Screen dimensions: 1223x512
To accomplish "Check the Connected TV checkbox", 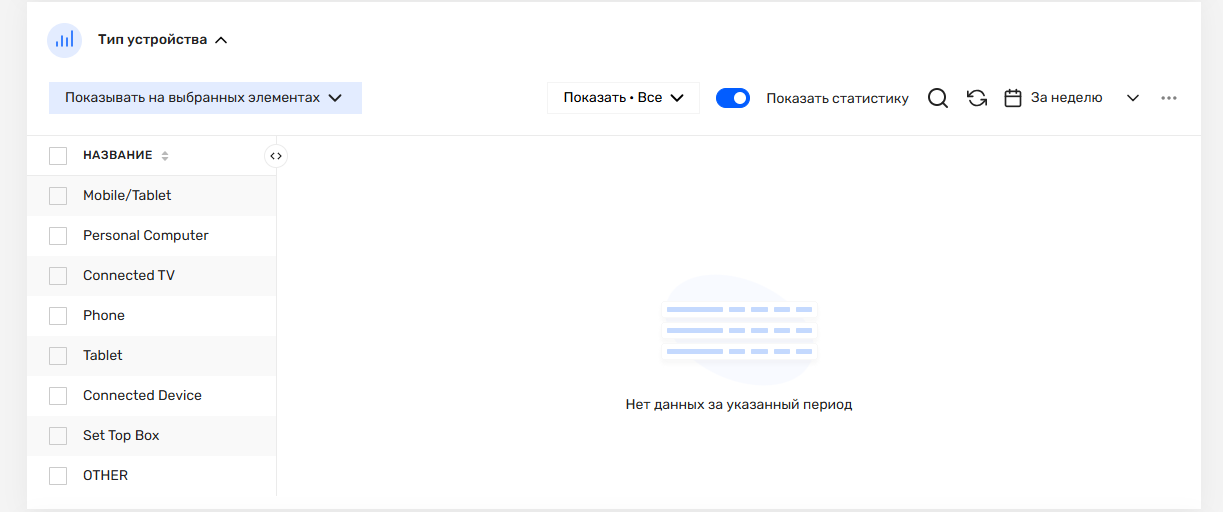I will 58,276.
